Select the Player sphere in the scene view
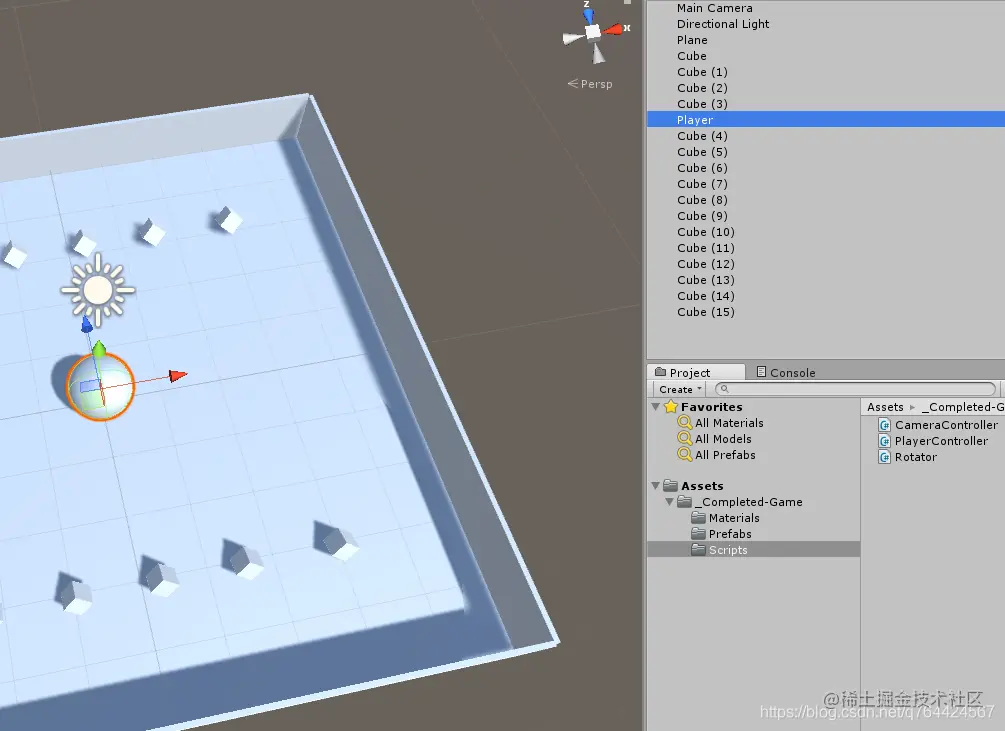 (101, 386)
